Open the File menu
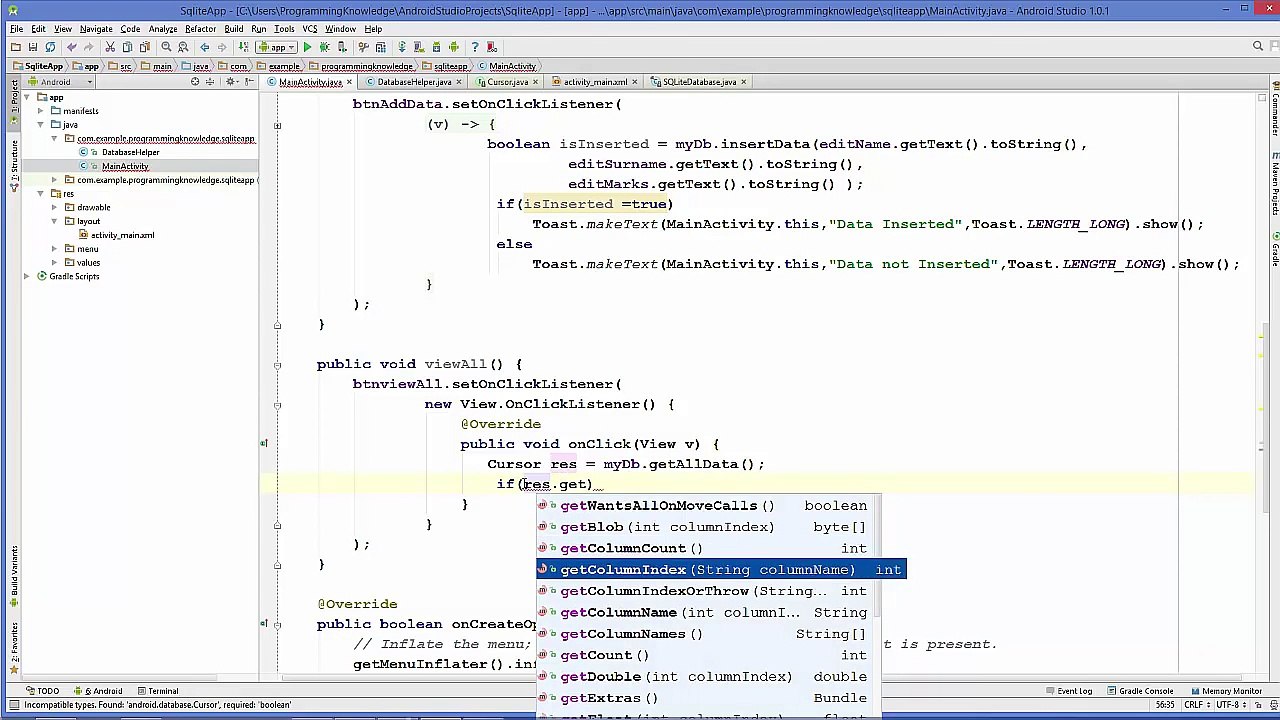The image size is (1280, 720). [17, 29]
